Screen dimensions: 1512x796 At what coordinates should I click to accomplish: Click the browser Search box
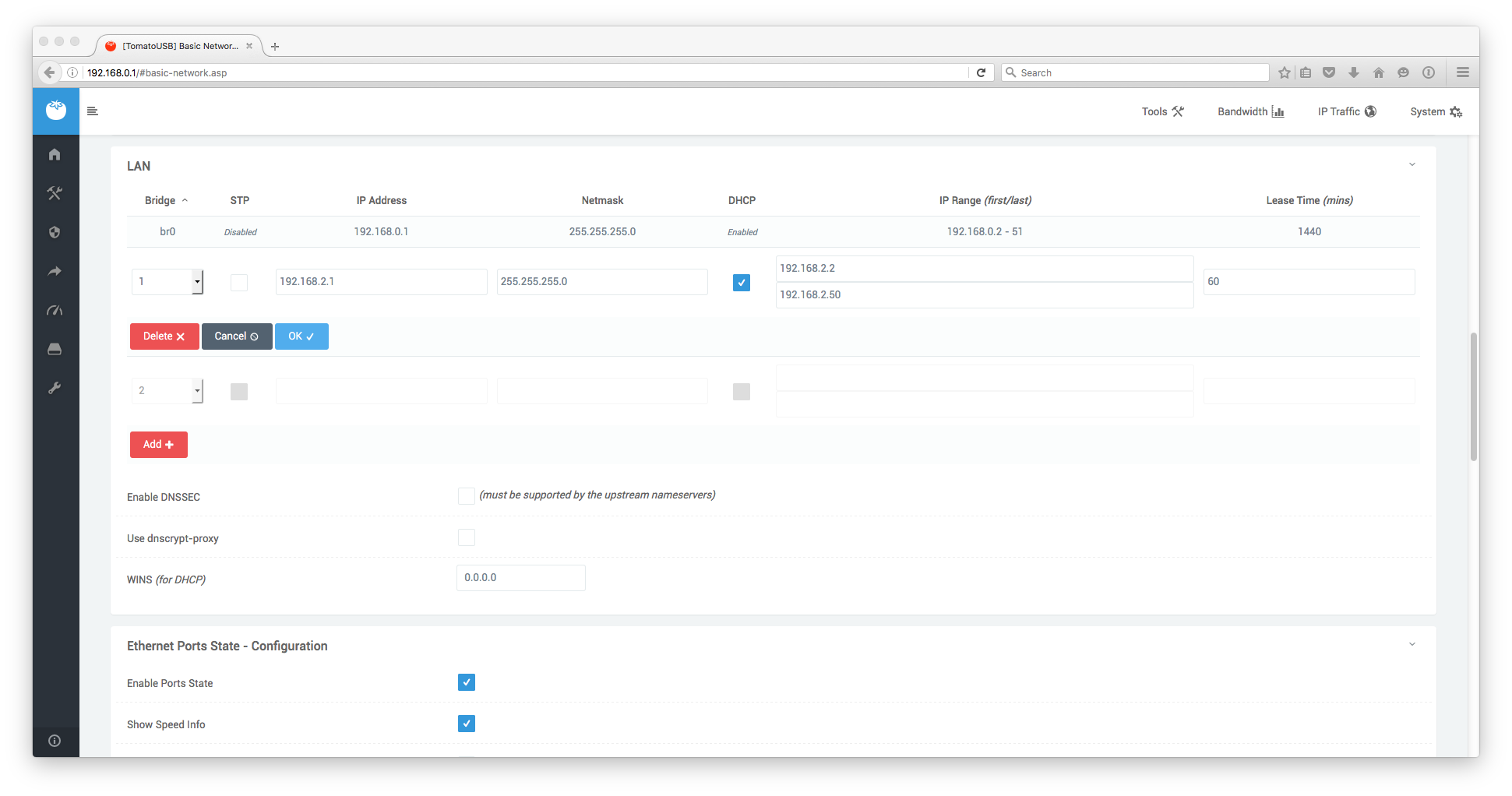point(1135,72)
